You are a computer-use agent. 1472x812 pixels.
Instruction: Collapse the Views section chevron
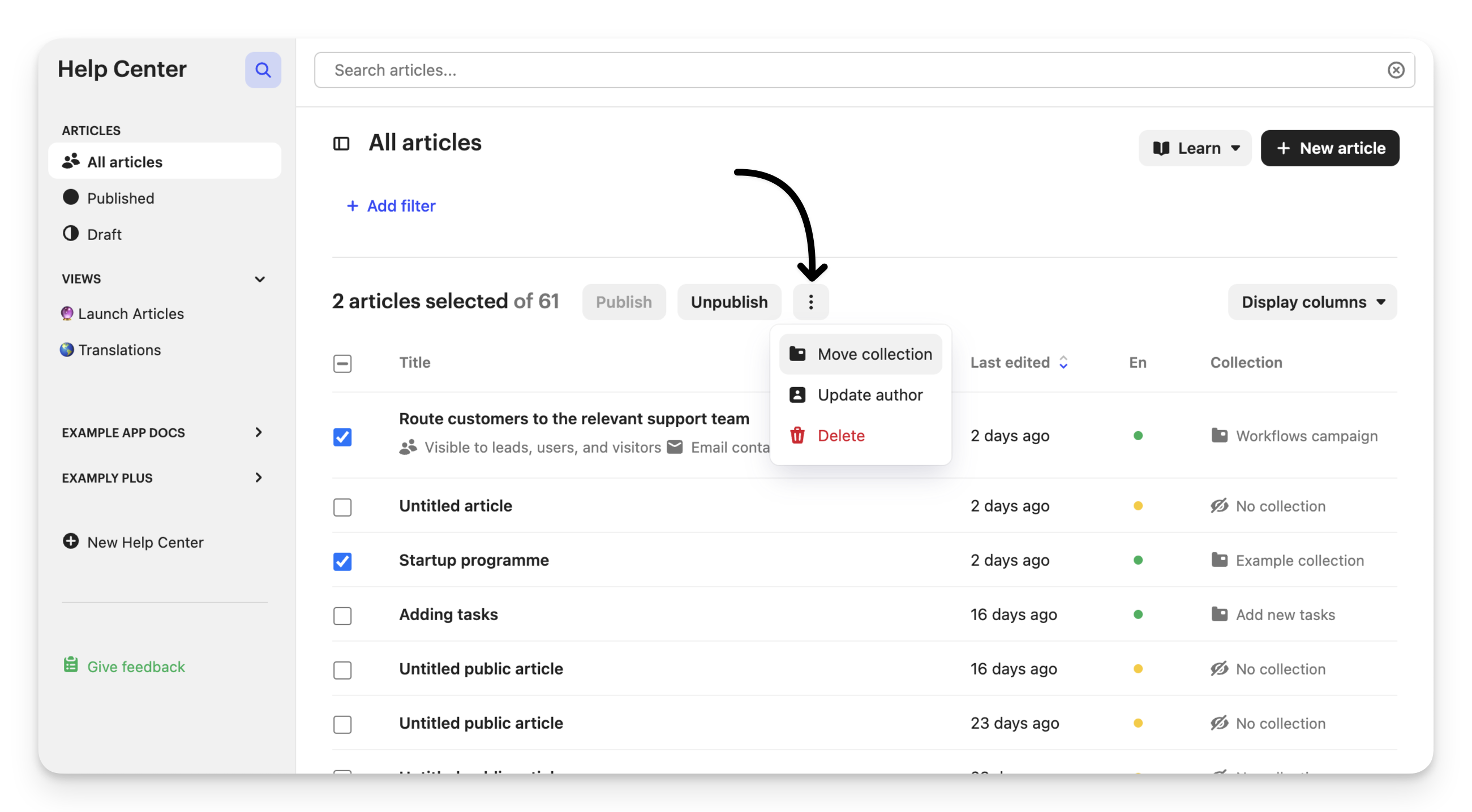click(x=260, y=279)
